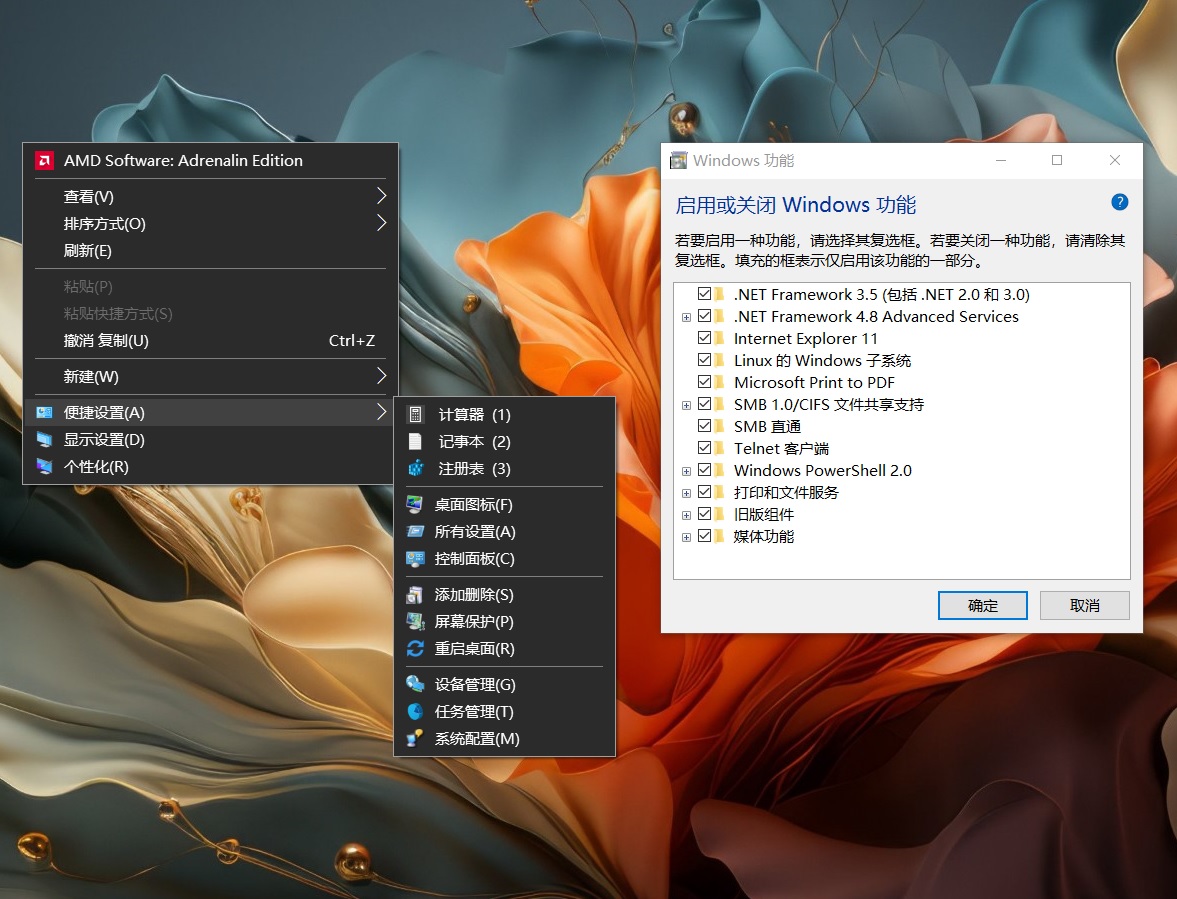Expand the 旧版组件 node
This screenshot has height=899, width=1177.
click(x=686, y=516)
